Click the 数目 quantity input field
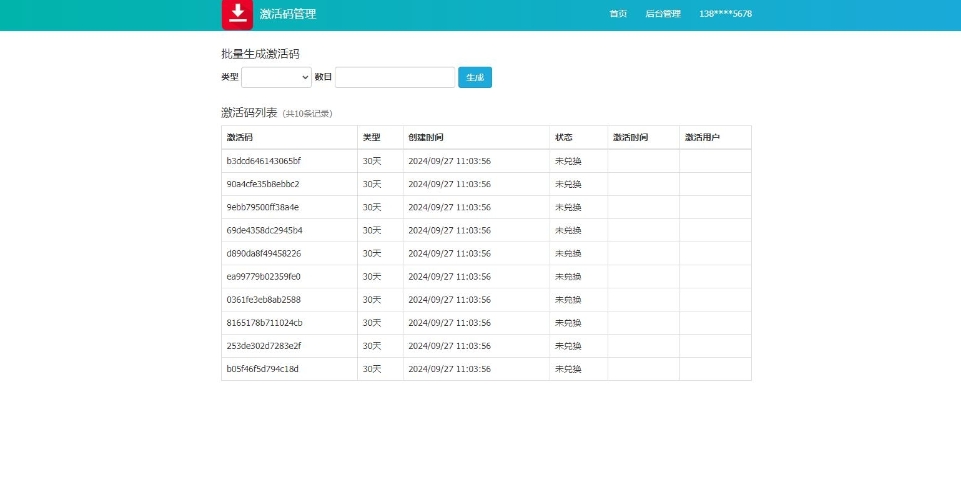Screen dimensions: 961x501 pyautogui.click(x=395, y=77)
